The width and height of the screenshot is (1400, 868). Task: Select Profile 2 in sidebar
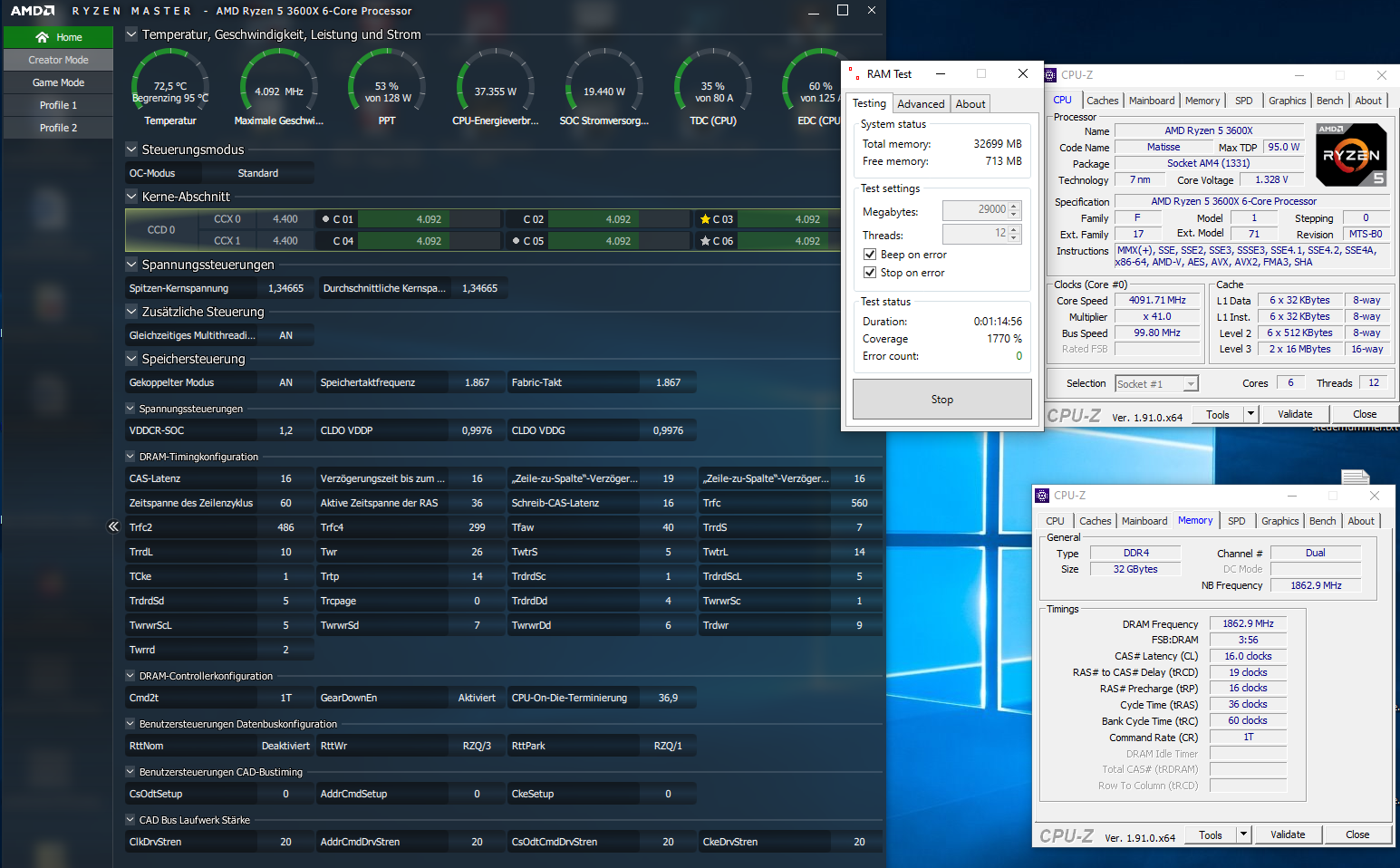58,128
